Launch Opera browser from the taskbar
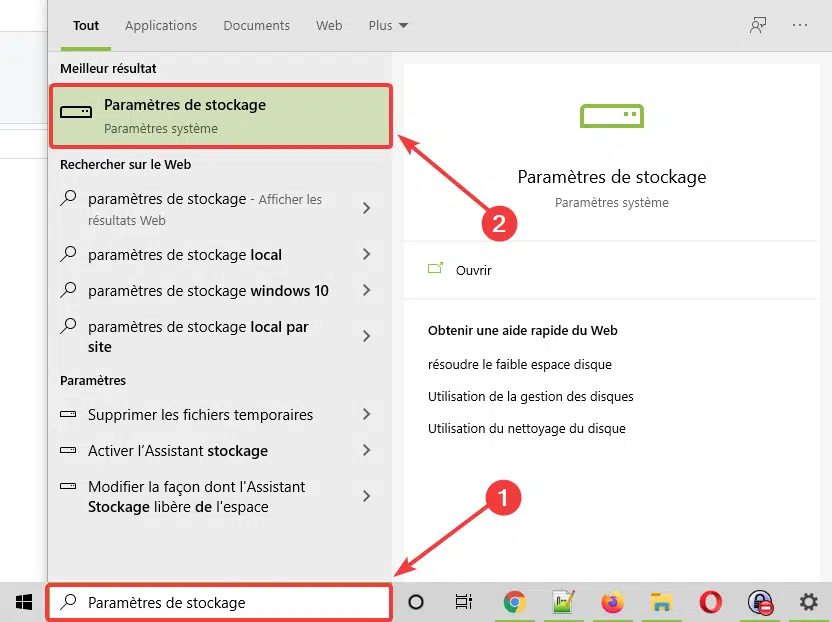This screenshot has height=622, width=832. point(710,602)
